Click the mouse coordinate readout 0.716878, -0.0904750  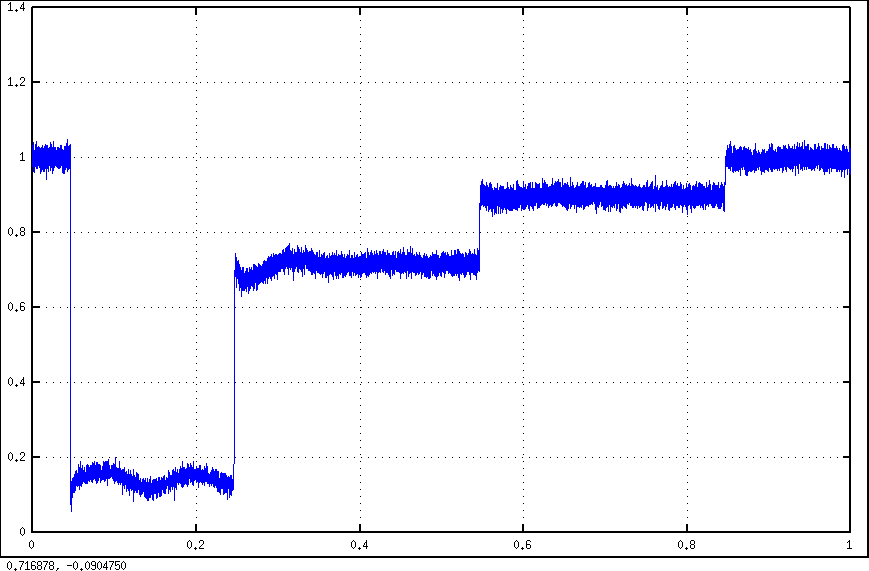pyautogui.click(x=67, y=565)
